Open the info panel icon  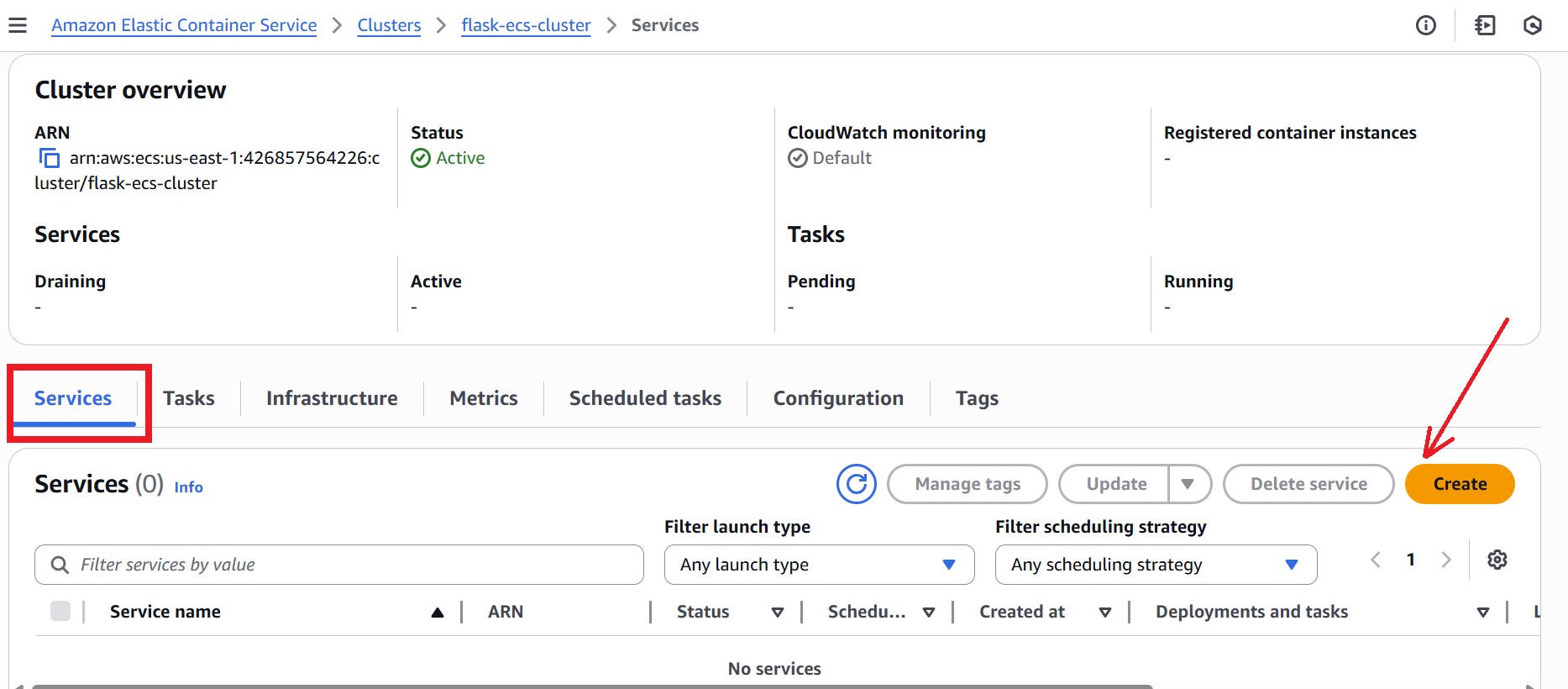(1426, 25)
